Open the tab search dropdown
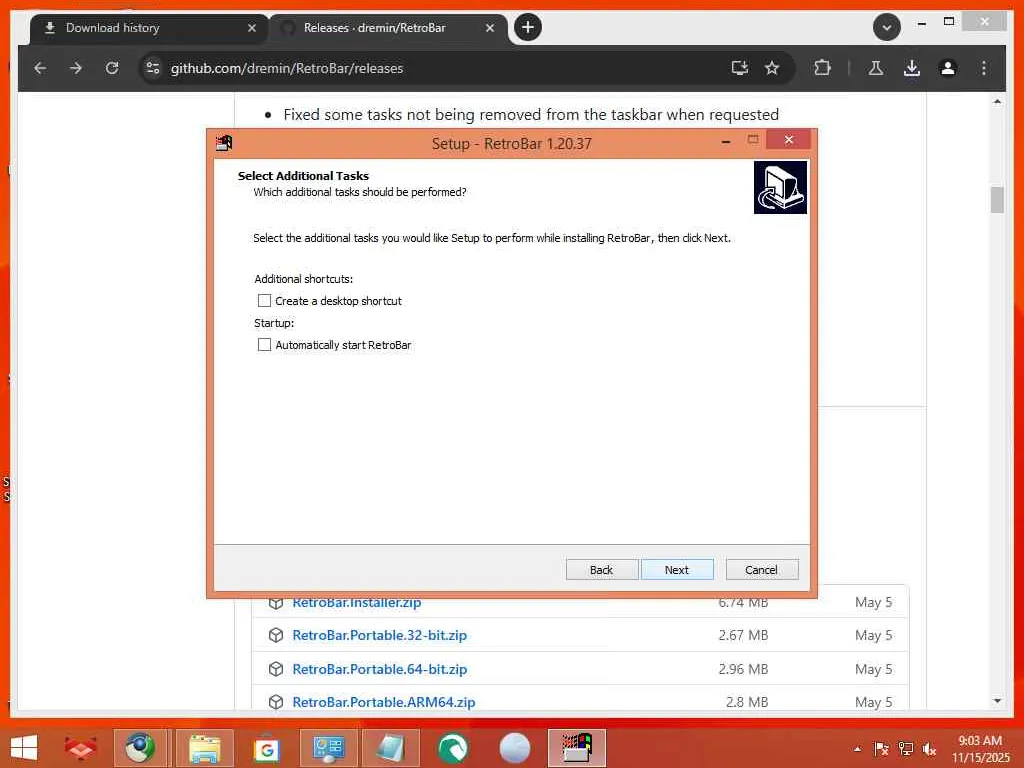This screenshot has height=768, width=1024. coord(887,27)
